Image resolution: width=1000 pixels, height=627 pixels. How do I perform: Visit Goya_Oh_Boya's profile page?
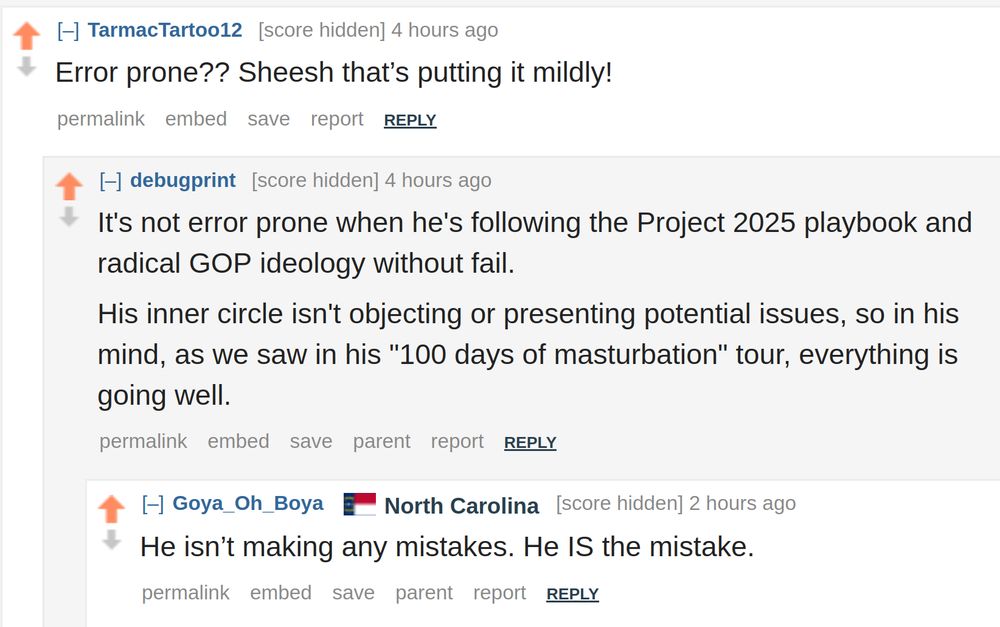[x=248, y=503]
